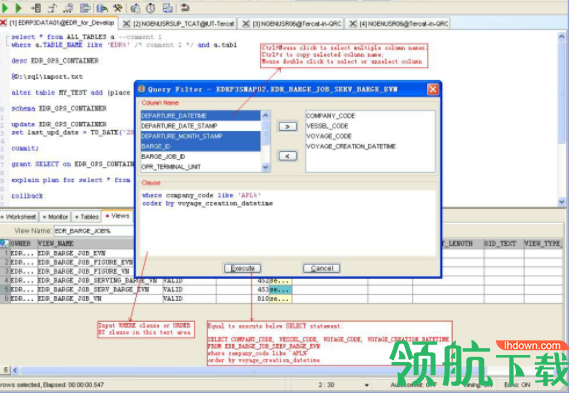The width and height of the screenshot is (569, 393).
Task: Sort by OWNER column header
Action: 23,243
